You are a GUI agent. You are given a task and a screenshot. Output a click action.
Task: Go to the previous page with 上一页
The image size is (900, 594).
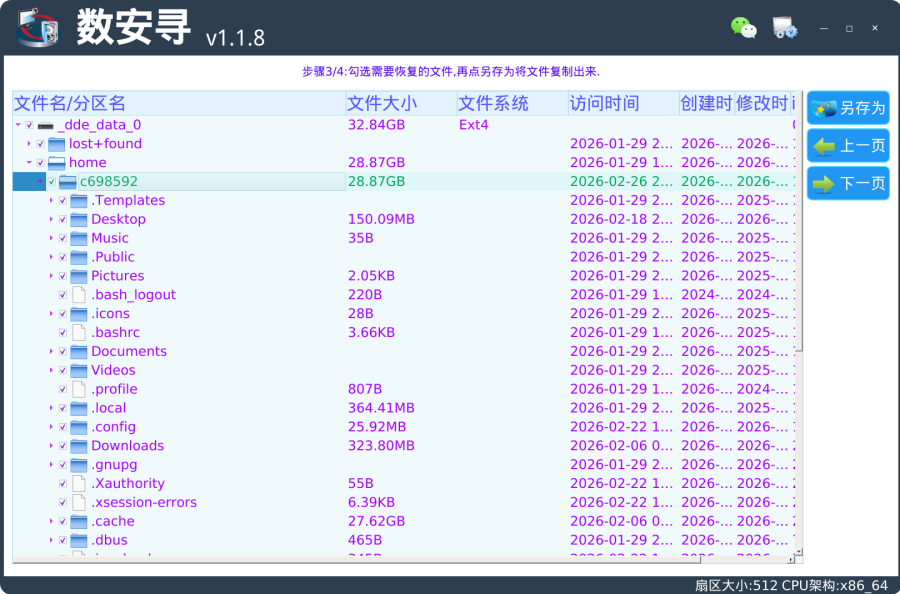pyautogui.click(x=848, y=146)
